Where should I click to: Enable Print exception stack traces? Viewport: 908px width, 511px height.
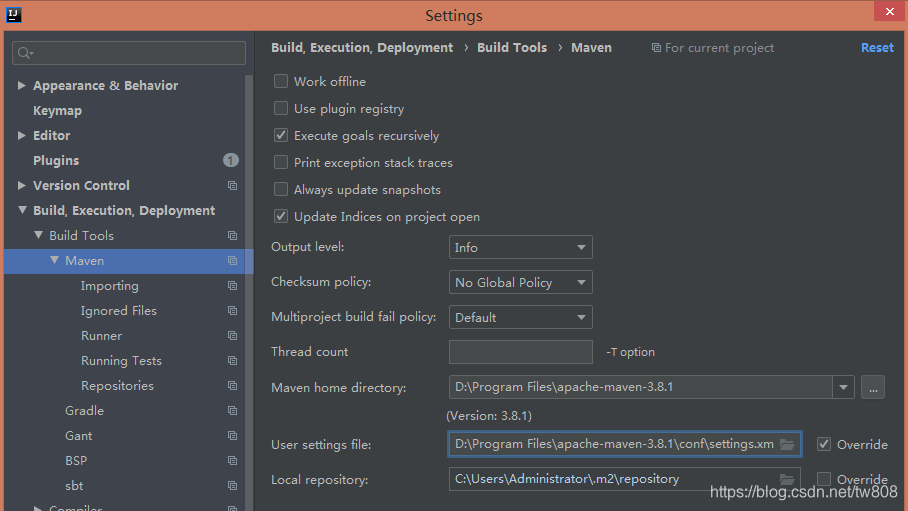coord(281,162)
